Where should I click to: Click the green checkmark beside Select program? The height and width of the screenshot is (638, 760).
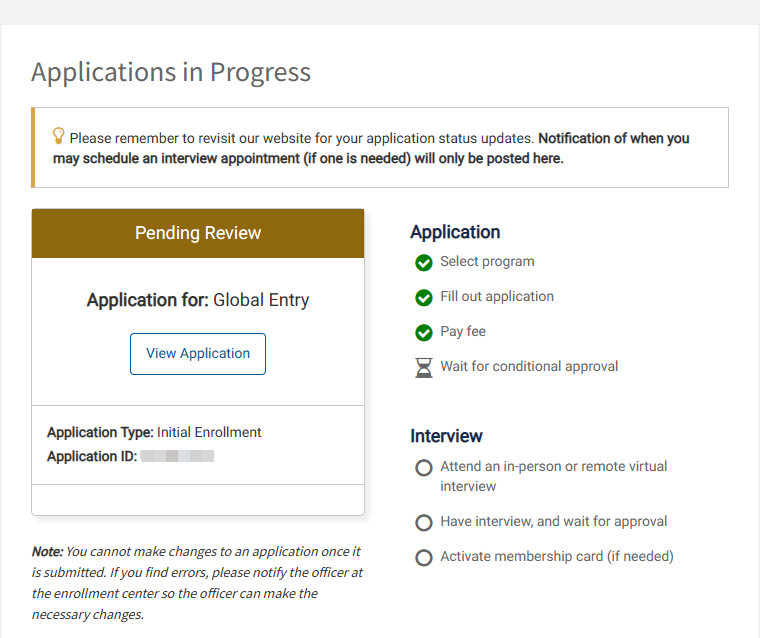coord(424,263)
